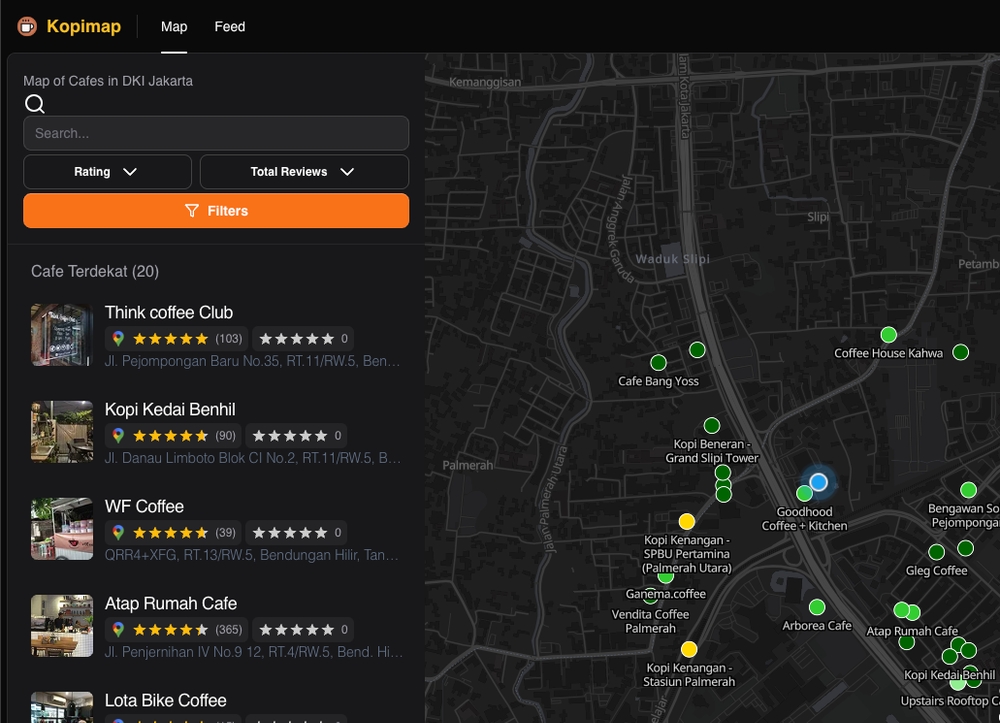Viewport: 1000px width, 723px height.
Task: Click the green marker at Arborea Cafe
Action: (x=817, y=606)
